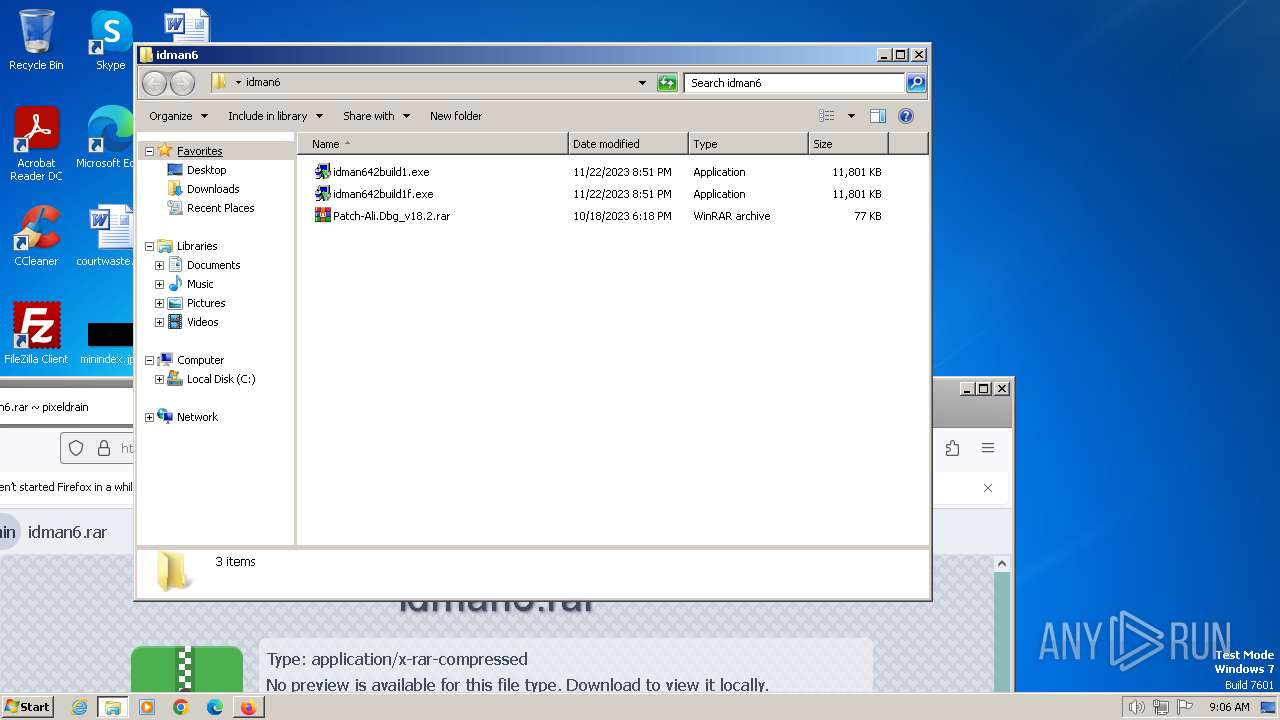1280x720 pixels.
Task: Collapse Libraries tree group
Action: point(149,246)
